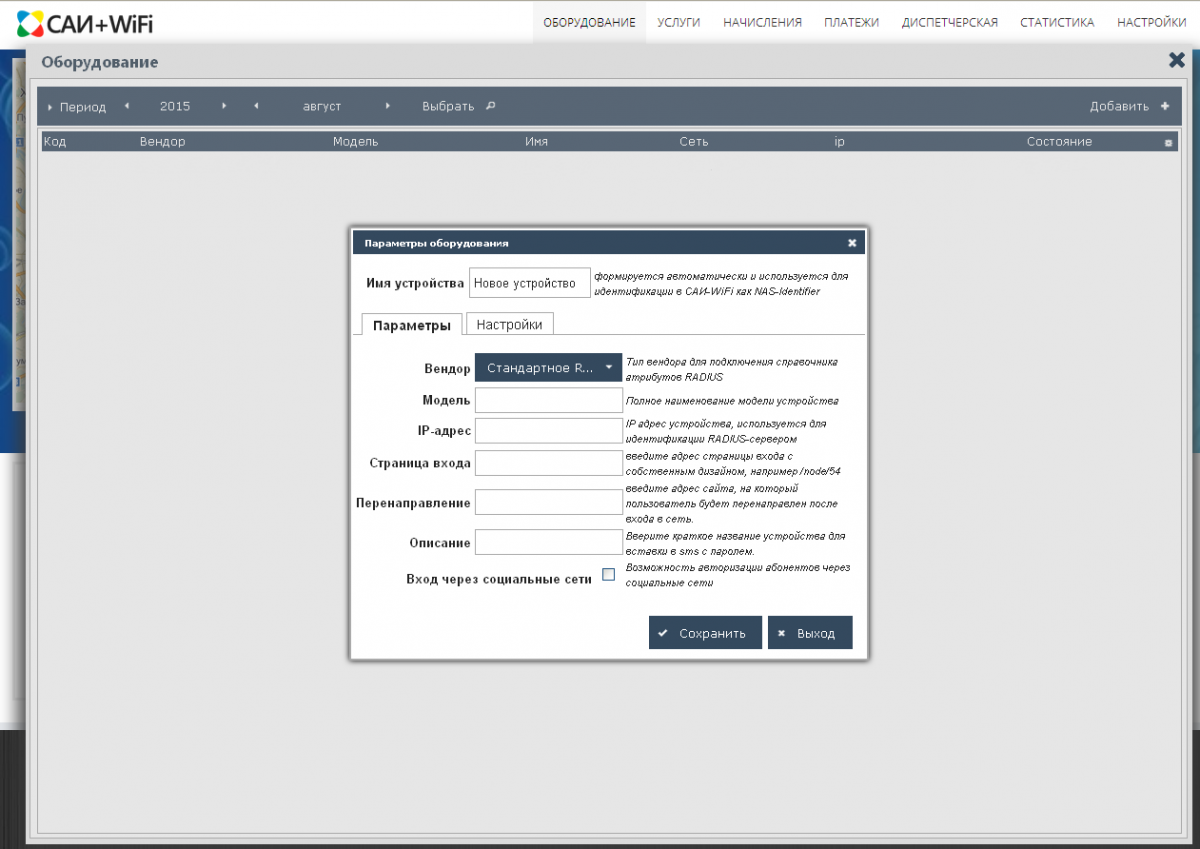Enable Вход через социальные сети checkbox

pyautogui.click(x=608, y=574)
